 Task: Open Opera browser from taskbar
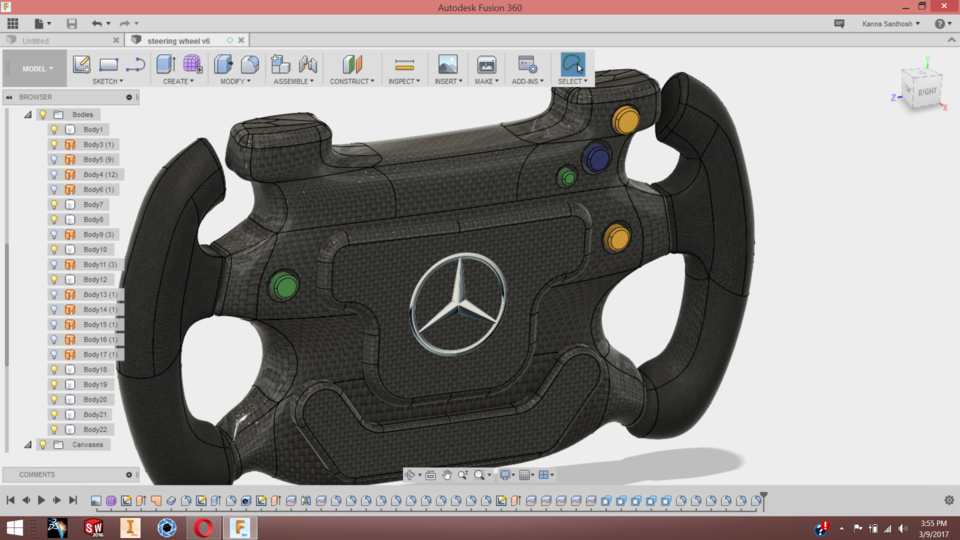pyautogui.click(x=203, y=528)
